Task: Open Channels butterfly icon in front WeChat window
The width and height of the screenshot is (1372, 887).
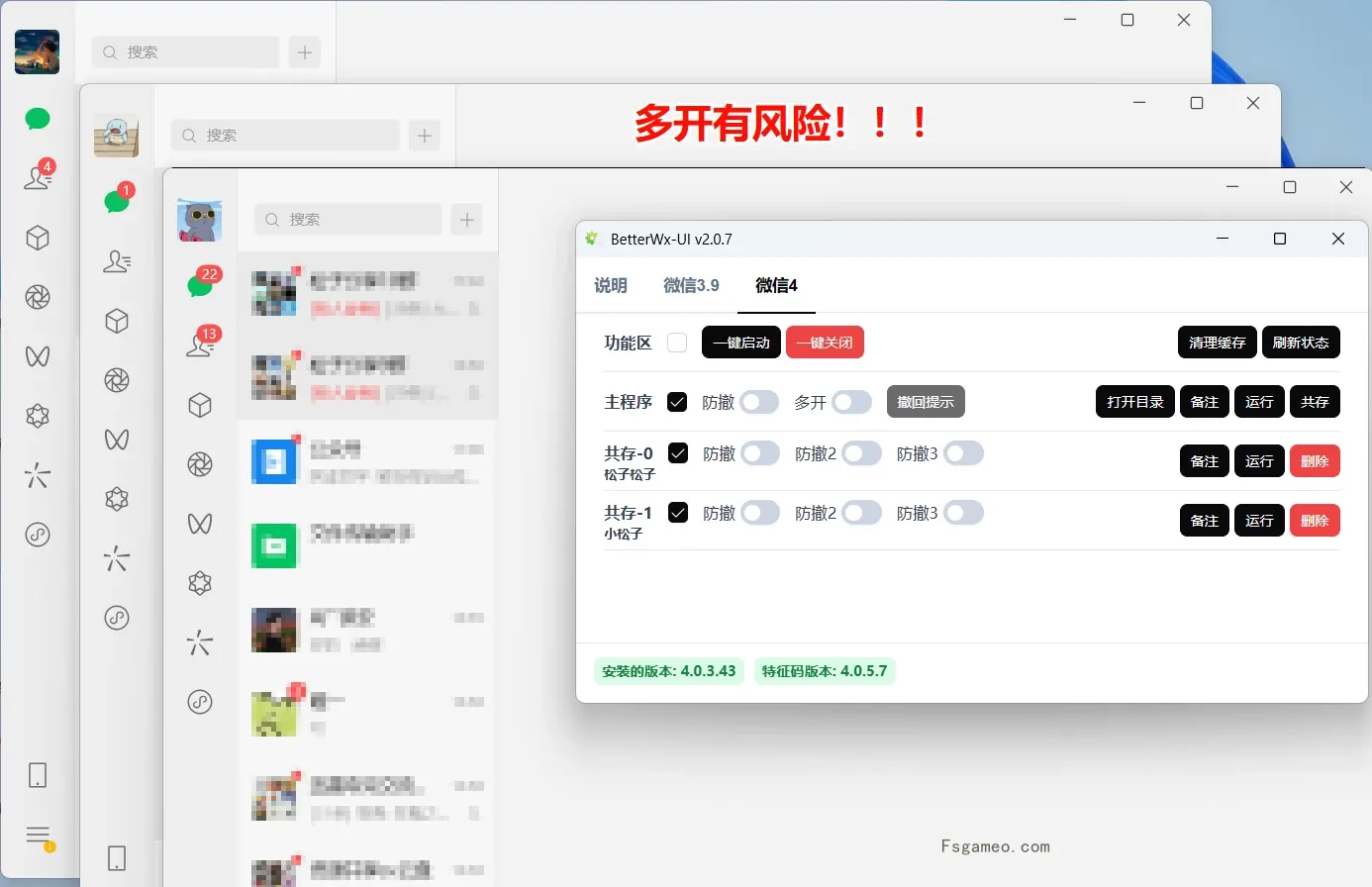Action: tap(200, 524)
